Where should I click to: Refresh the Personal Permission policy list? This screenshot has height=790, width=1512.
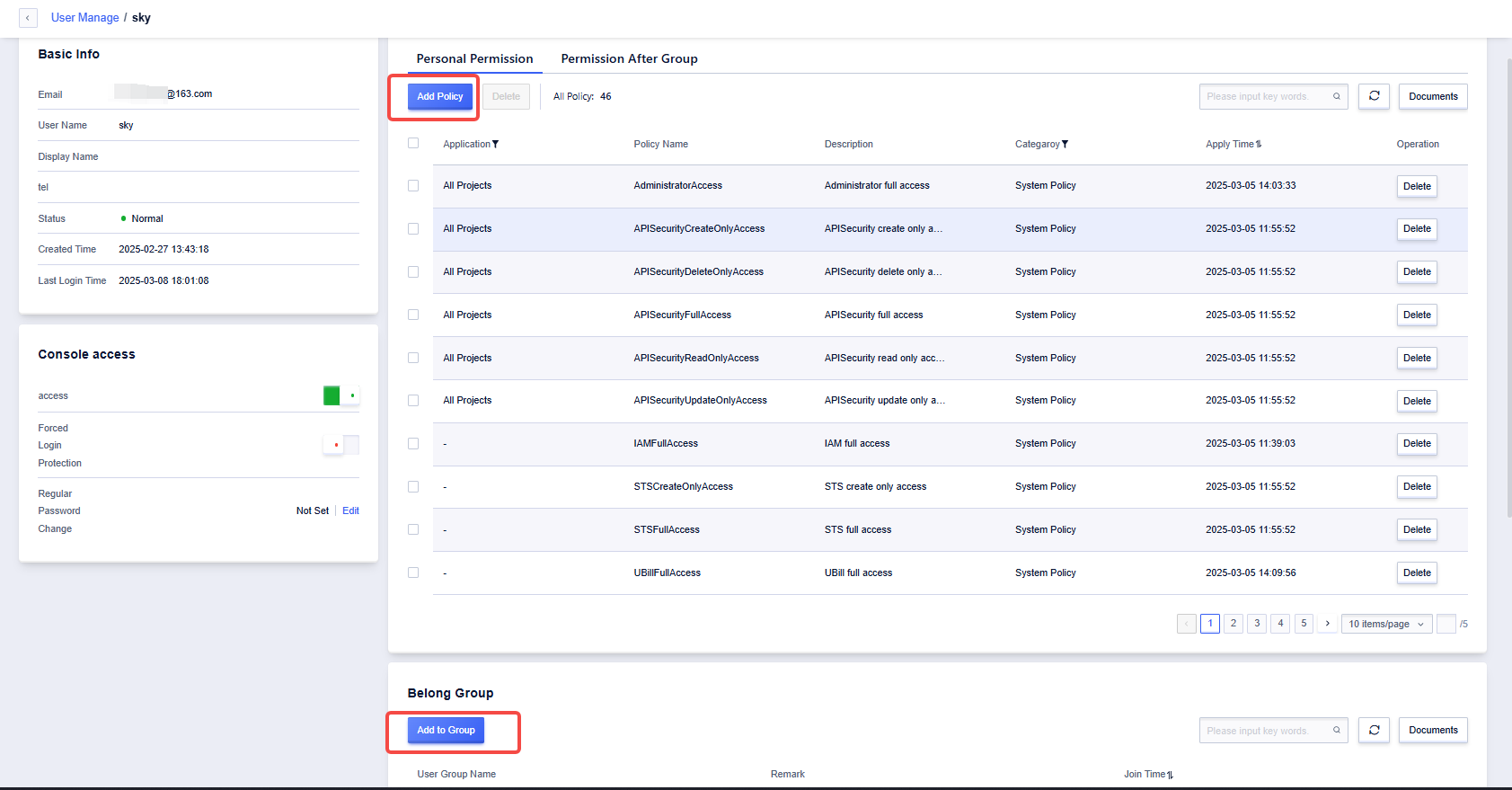tap(1374, 96)
